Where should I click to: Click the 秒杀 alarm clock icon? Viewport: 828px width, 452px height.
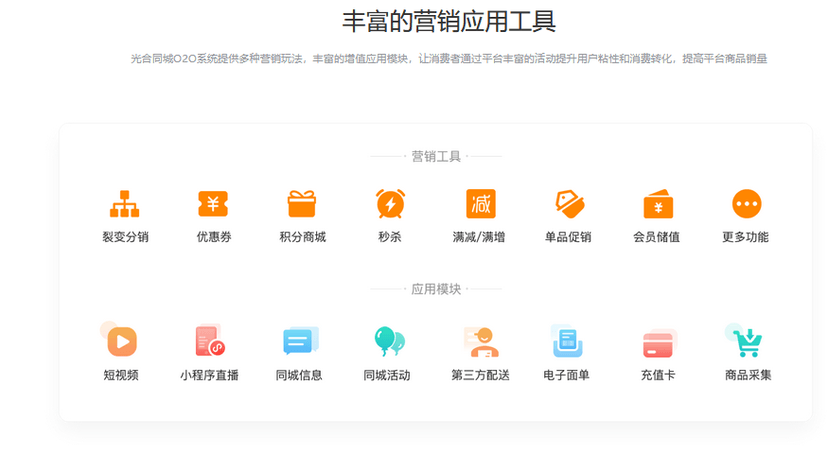[391, 204]
